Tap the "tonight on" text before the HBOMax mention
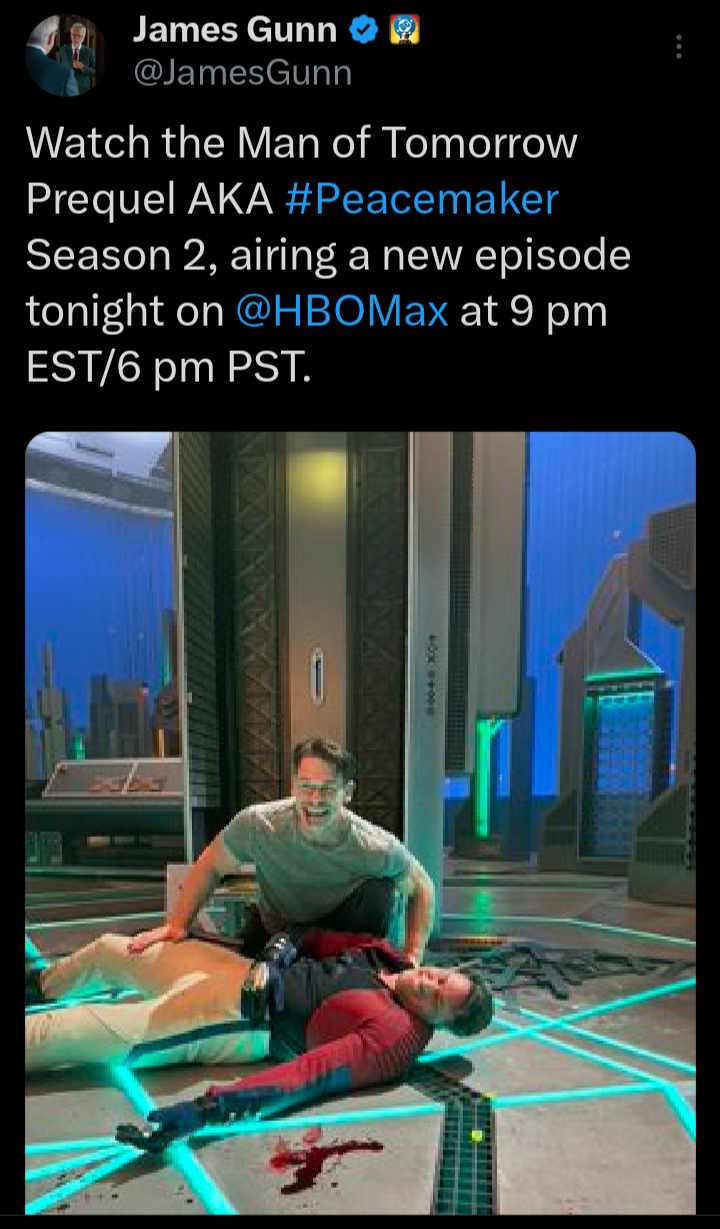720x1229 pixels. [125, 312]
